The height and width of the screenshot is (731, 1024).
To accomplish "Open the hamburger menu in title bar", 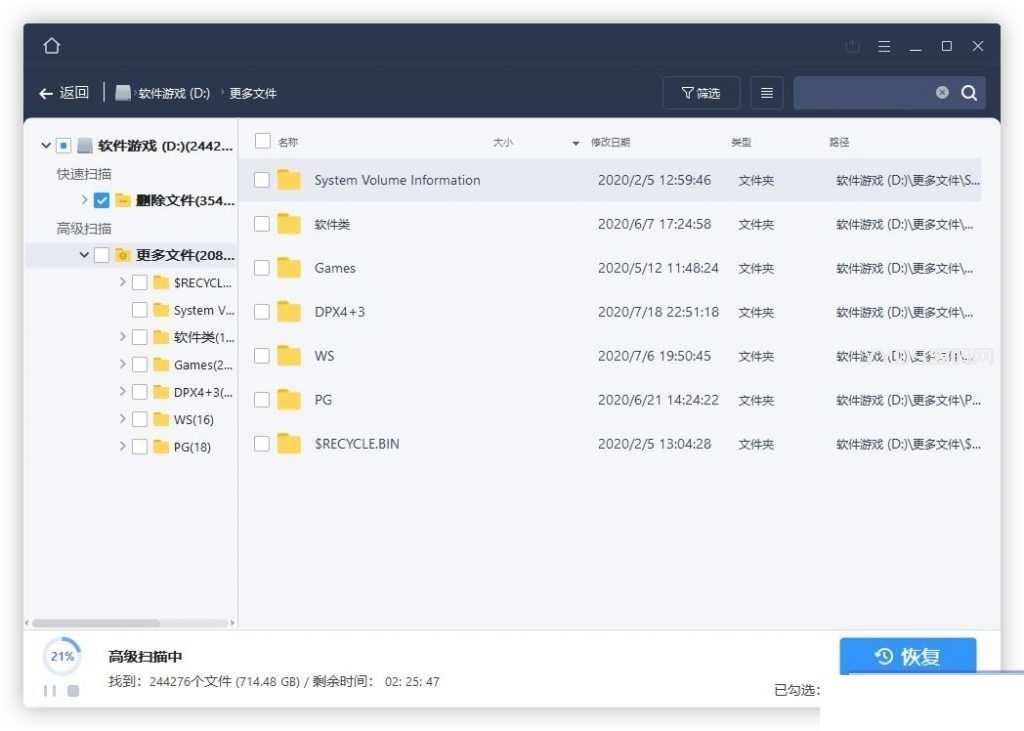I will (x=884, y=47).
